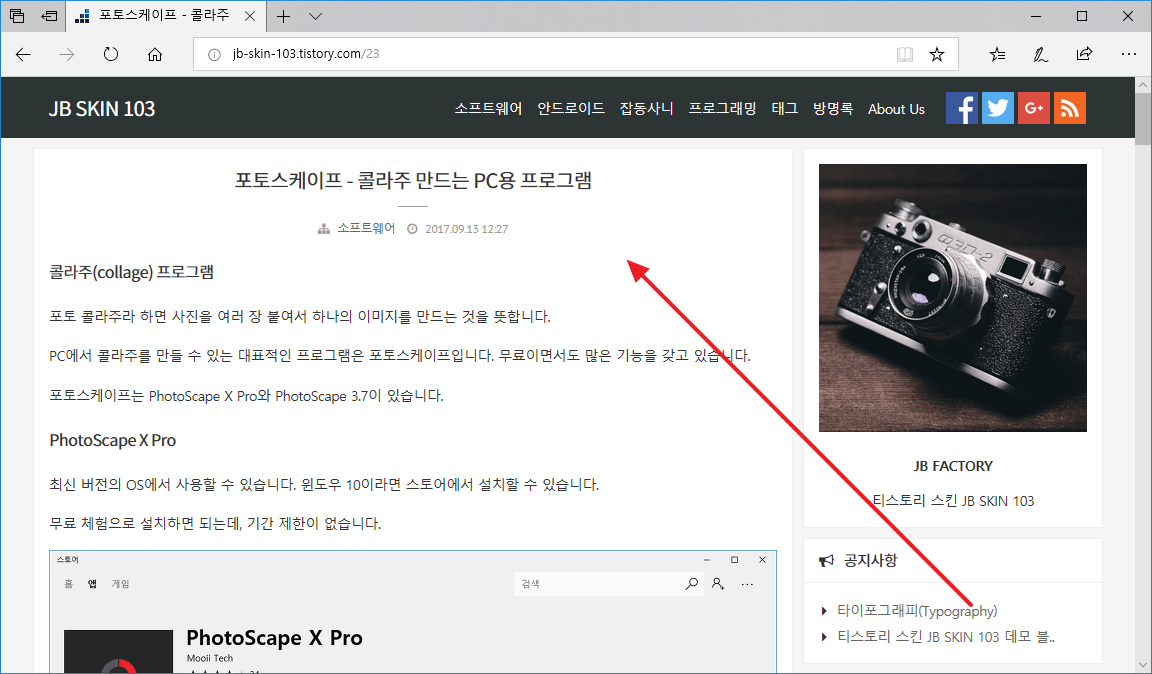Add web notes with pen
This screenshot has width=1152, height=674.
pos(1040,54)
